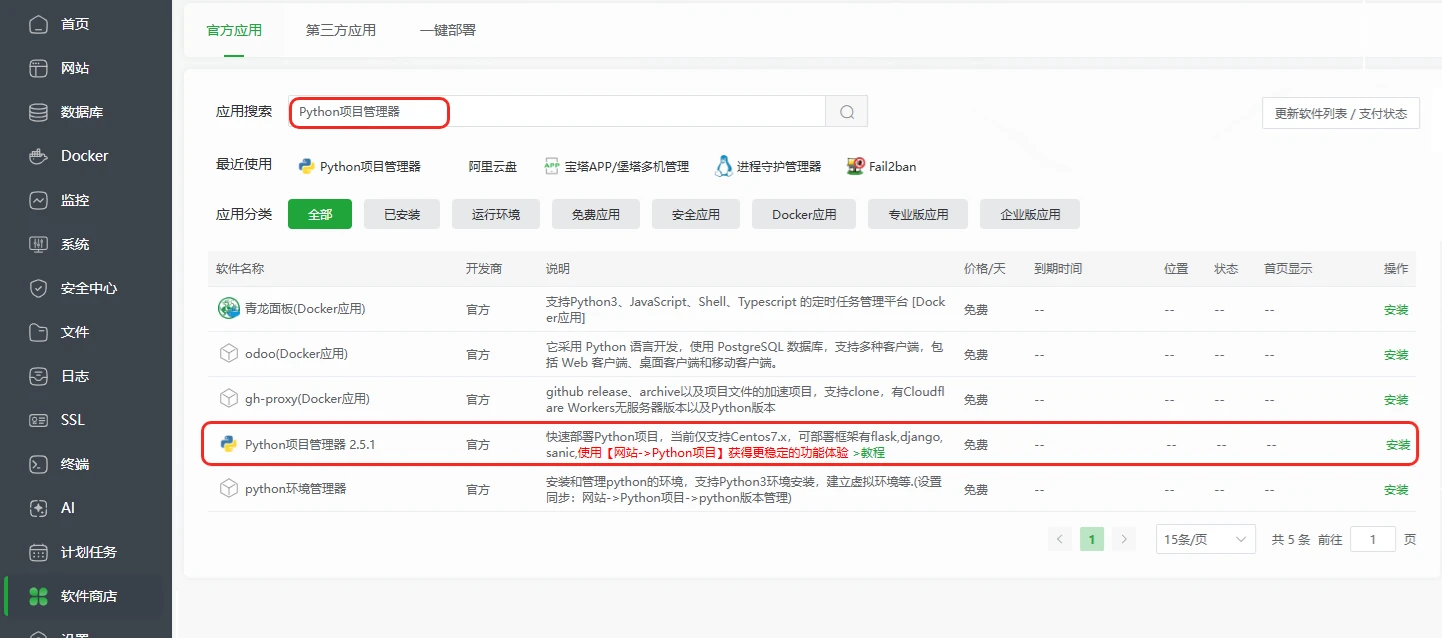Switch to the 官方应用 tab
The image size is (1442, 638).
click(234, 30)
